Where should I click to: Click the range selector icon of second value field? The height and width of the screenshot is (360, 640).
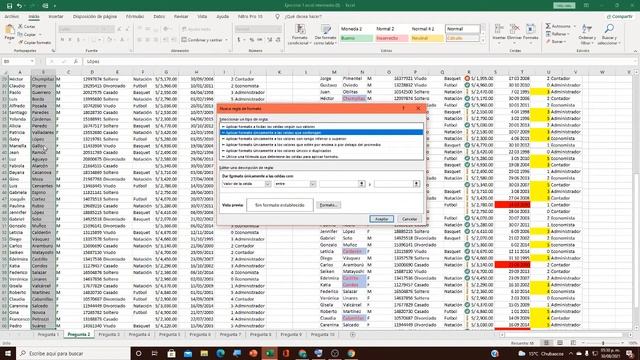(x=416, y=184)
